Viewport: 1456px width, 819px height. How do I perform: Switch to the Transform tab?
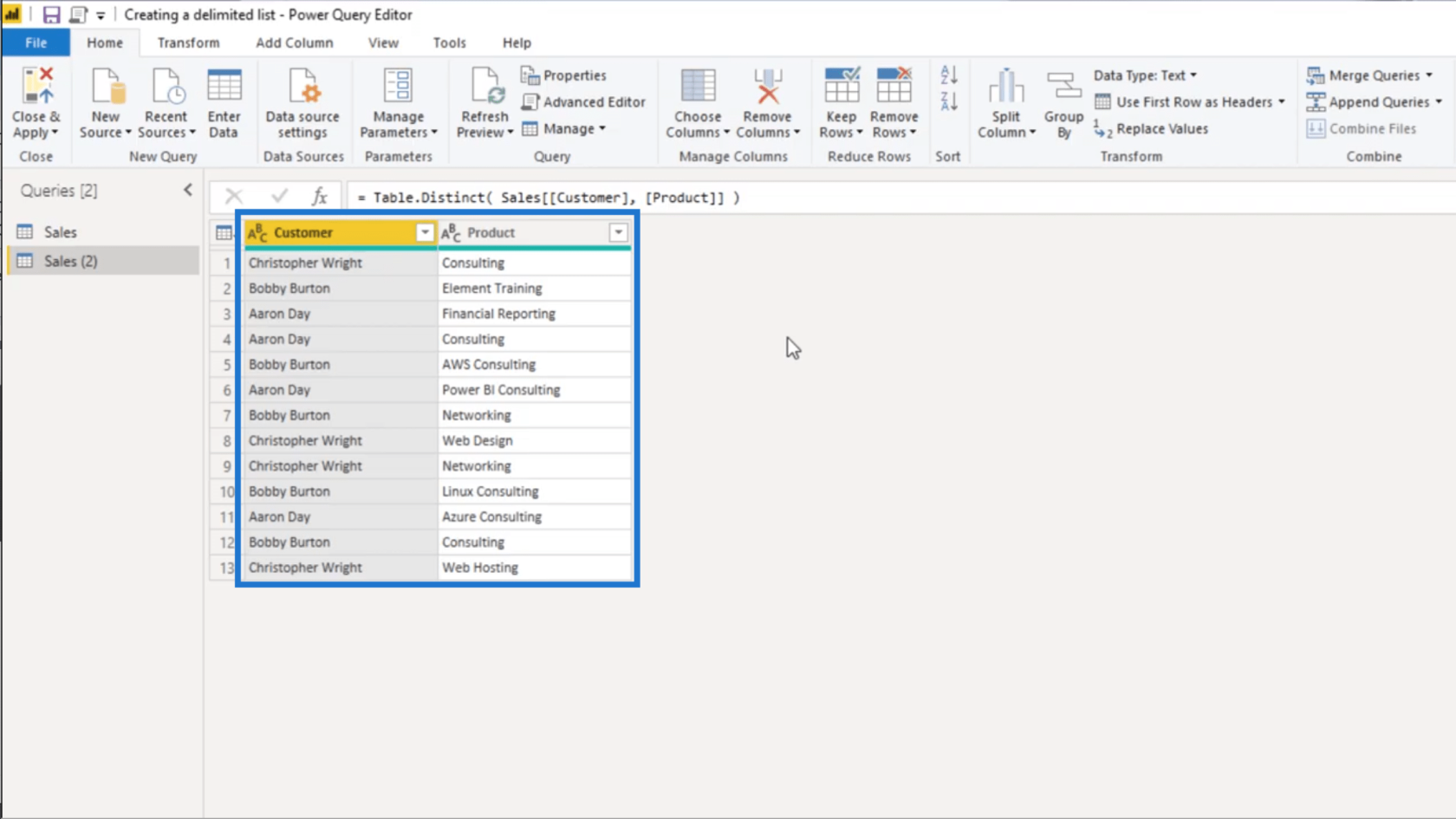click(188, 42)
